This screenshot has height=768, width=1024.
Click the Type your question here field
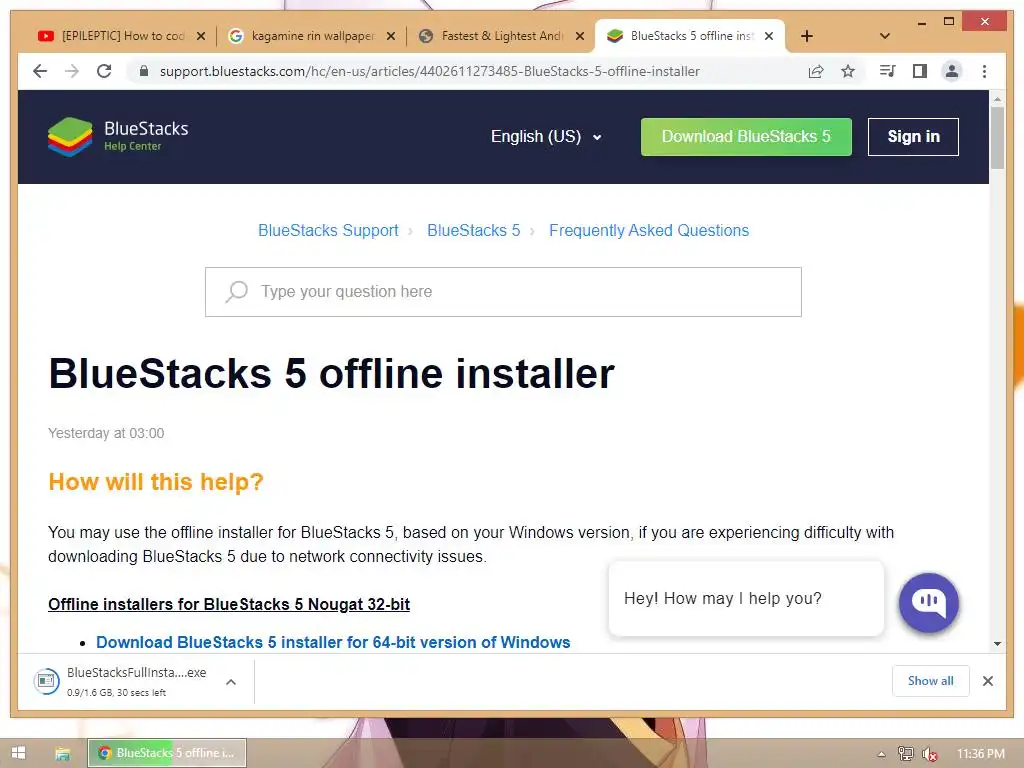[x=503, y=292]
